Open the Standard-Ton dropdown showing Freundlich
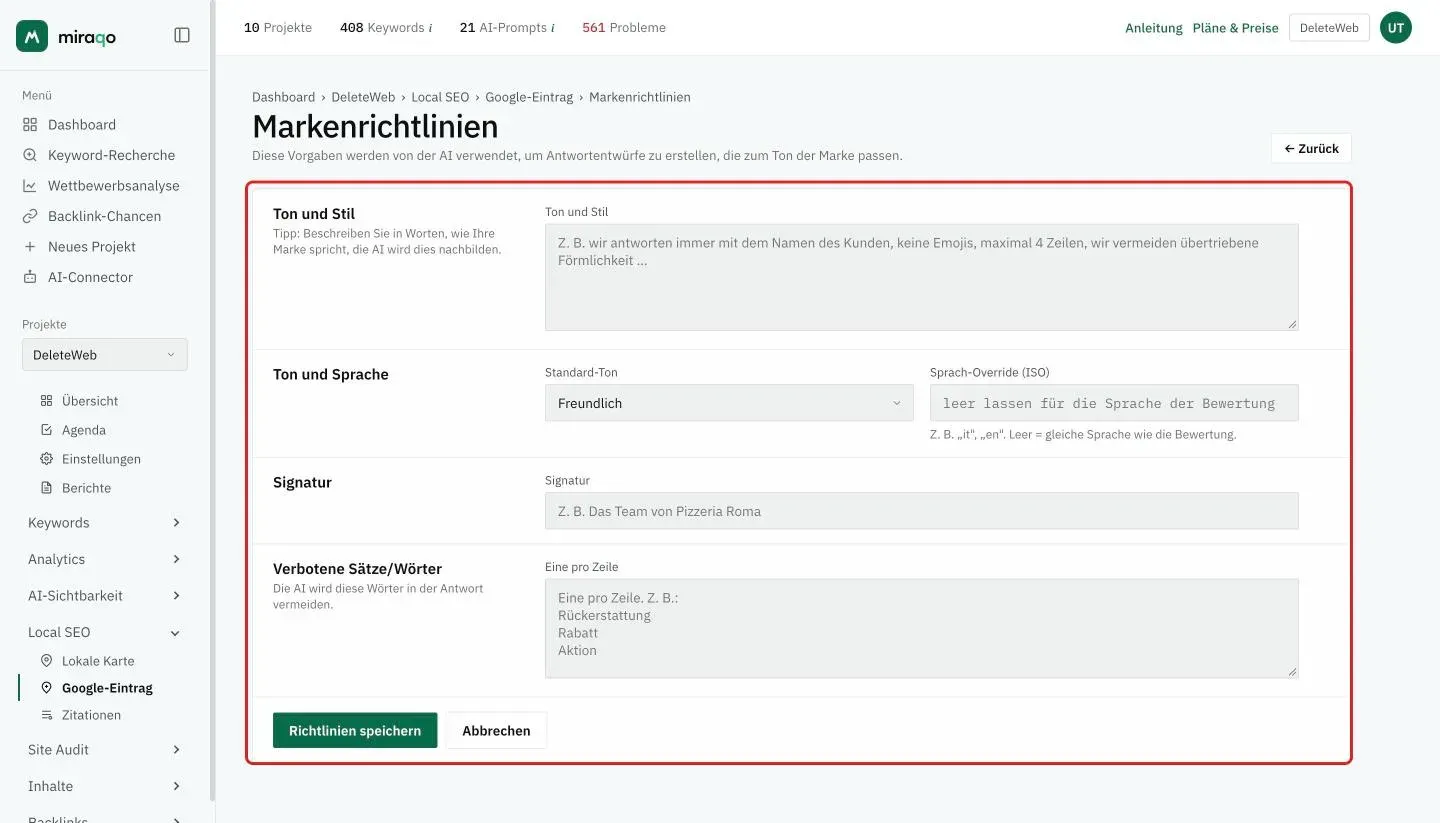The width and height of the screenshot is (1440, 823). click(x=729, y=403)
